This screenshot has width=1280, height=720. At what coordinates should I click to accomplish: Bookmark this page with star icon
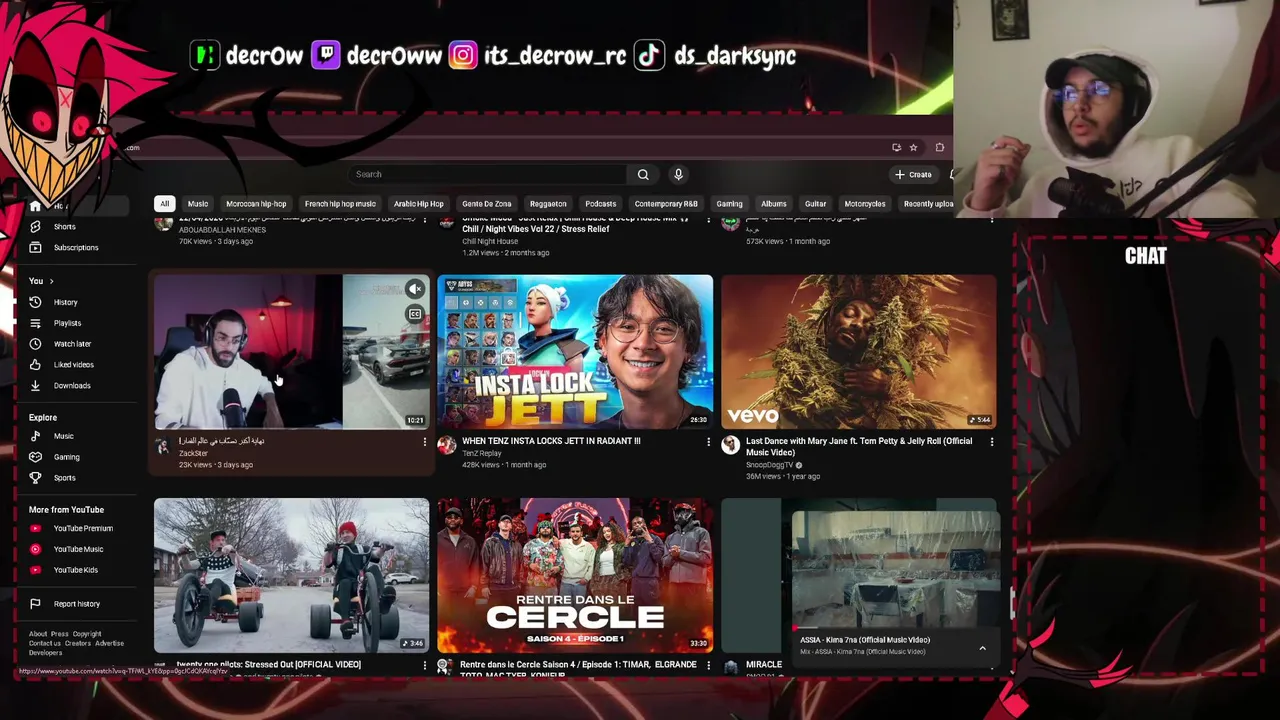(913, 148)
